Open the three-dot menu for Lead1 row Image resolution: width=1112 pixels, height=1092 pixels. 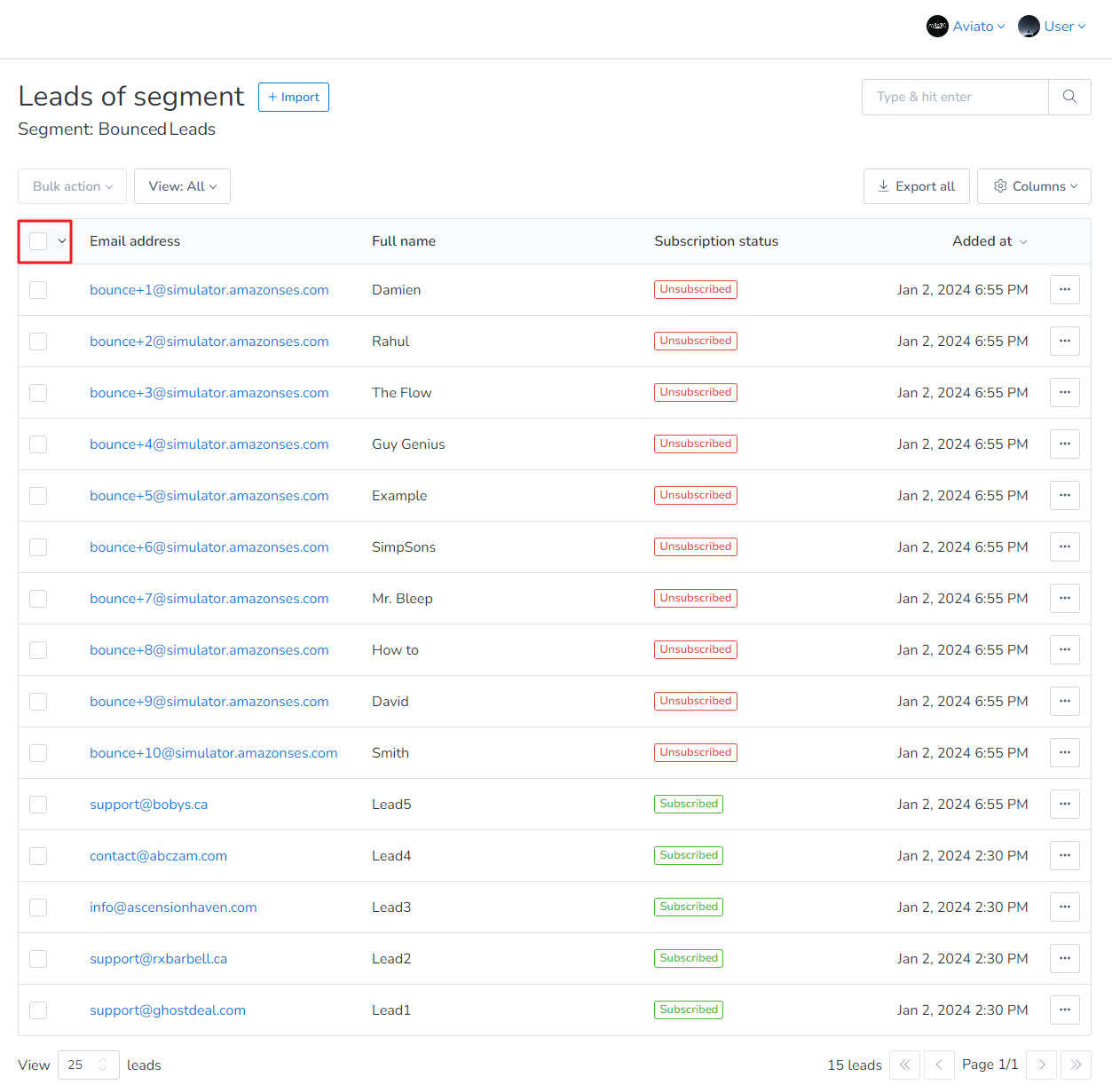click(x=1064, y=1010)
